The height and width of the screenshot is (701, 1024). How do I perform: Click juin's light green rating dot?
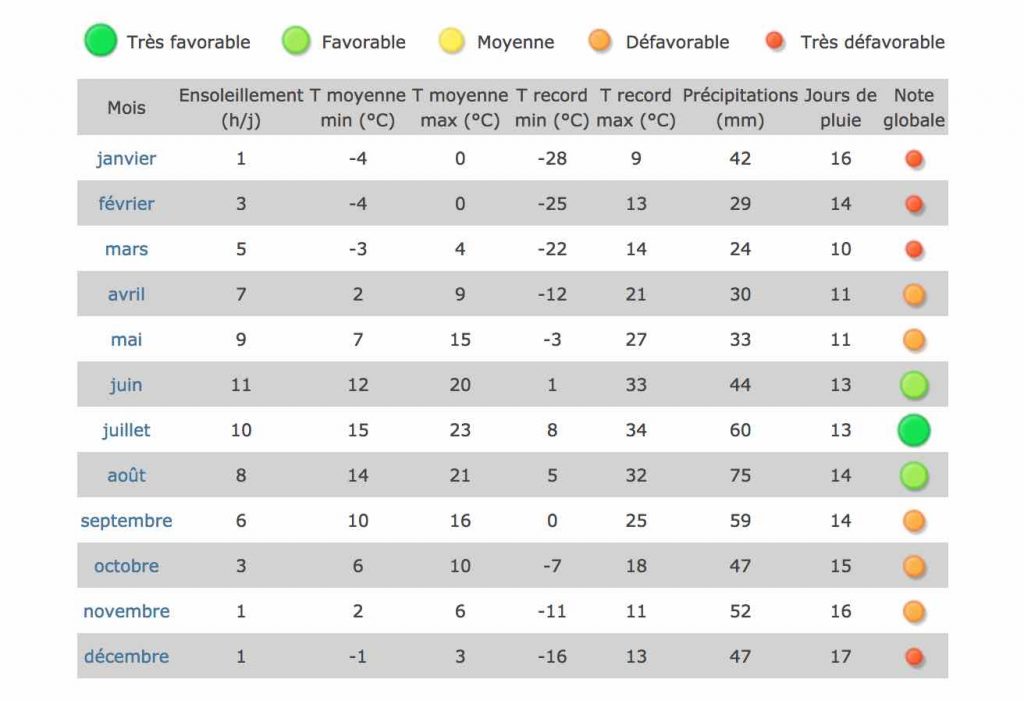click(x=914, y=385)
